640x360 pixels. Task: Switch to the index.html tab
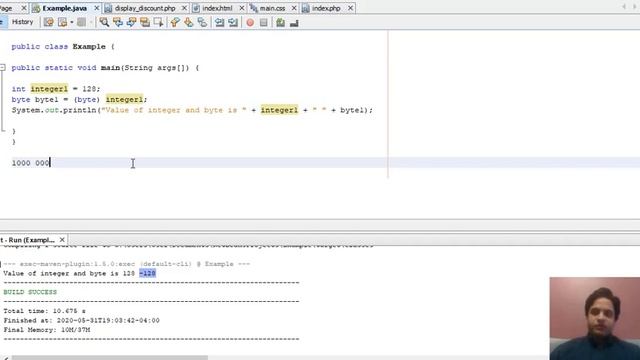pyautogui.click(x=217, y=8)
